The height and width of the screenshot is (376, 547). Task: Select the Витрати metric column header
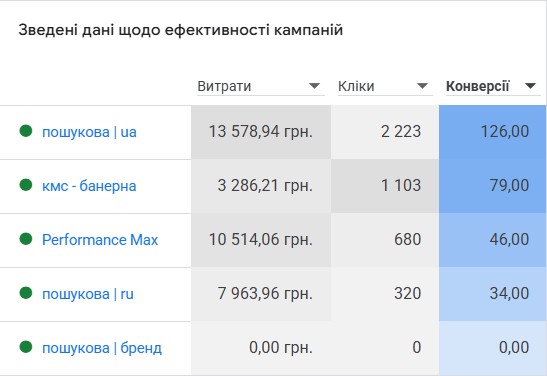(x=224, y=86)
